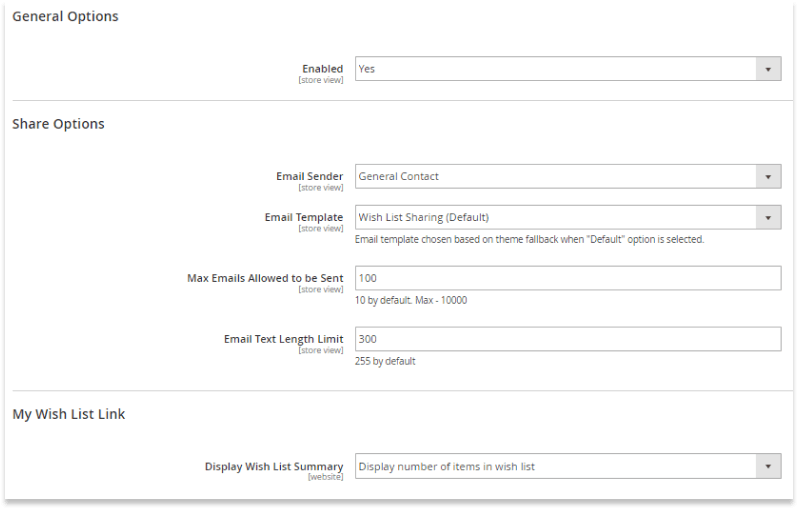The width and height of the screenshot is (798, 509).
Task: Click the arrow icon on Wish List Summary
Action: pyautogui.click(x=768, y=466)
